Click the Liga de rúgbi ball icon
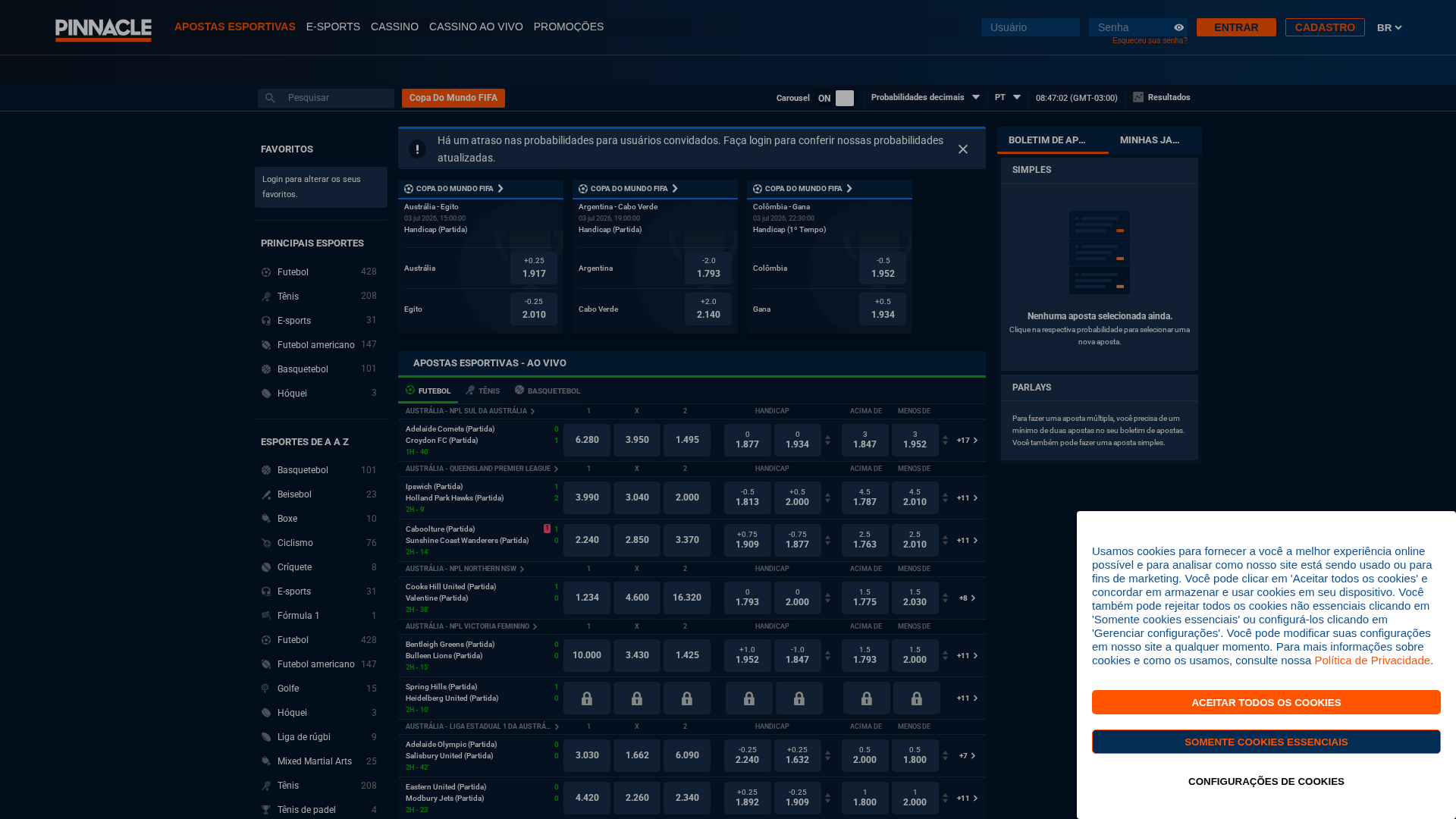1456x819 pixels. [x=266, y=737]
